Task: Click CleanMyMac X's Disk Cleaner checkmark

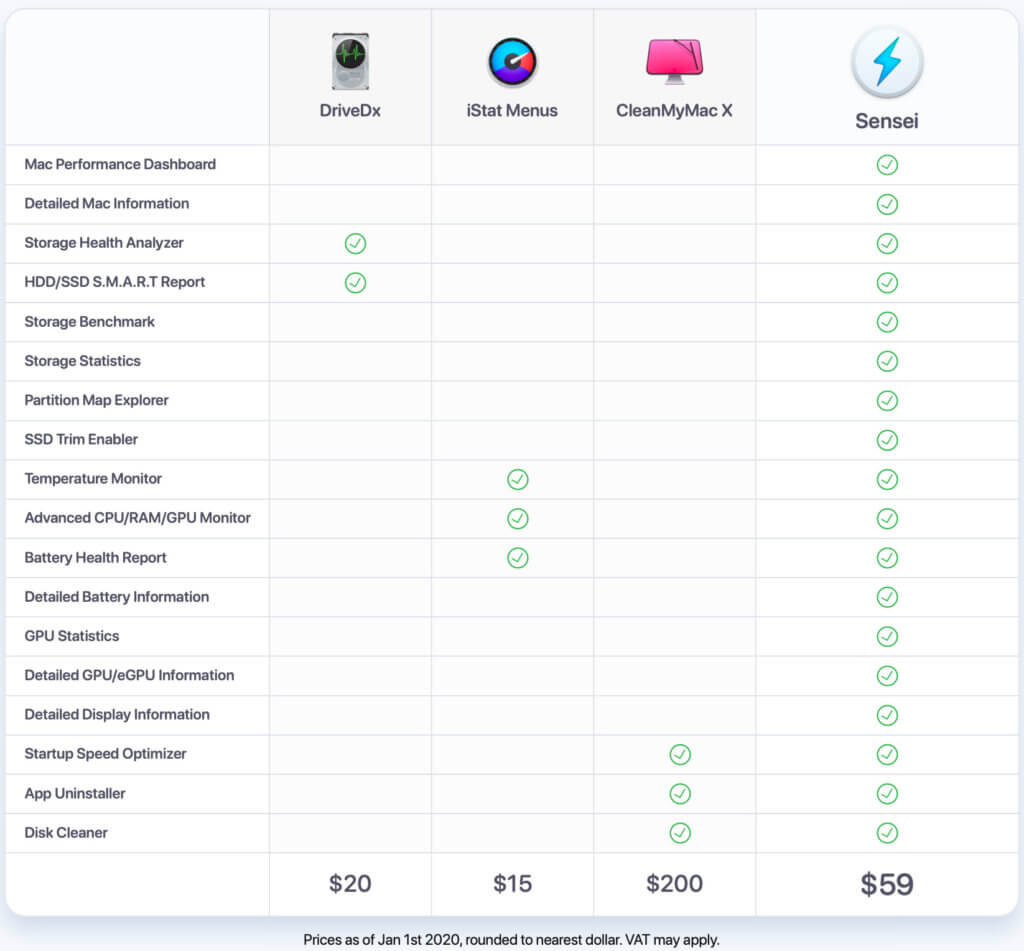Action: click(679, 833)
